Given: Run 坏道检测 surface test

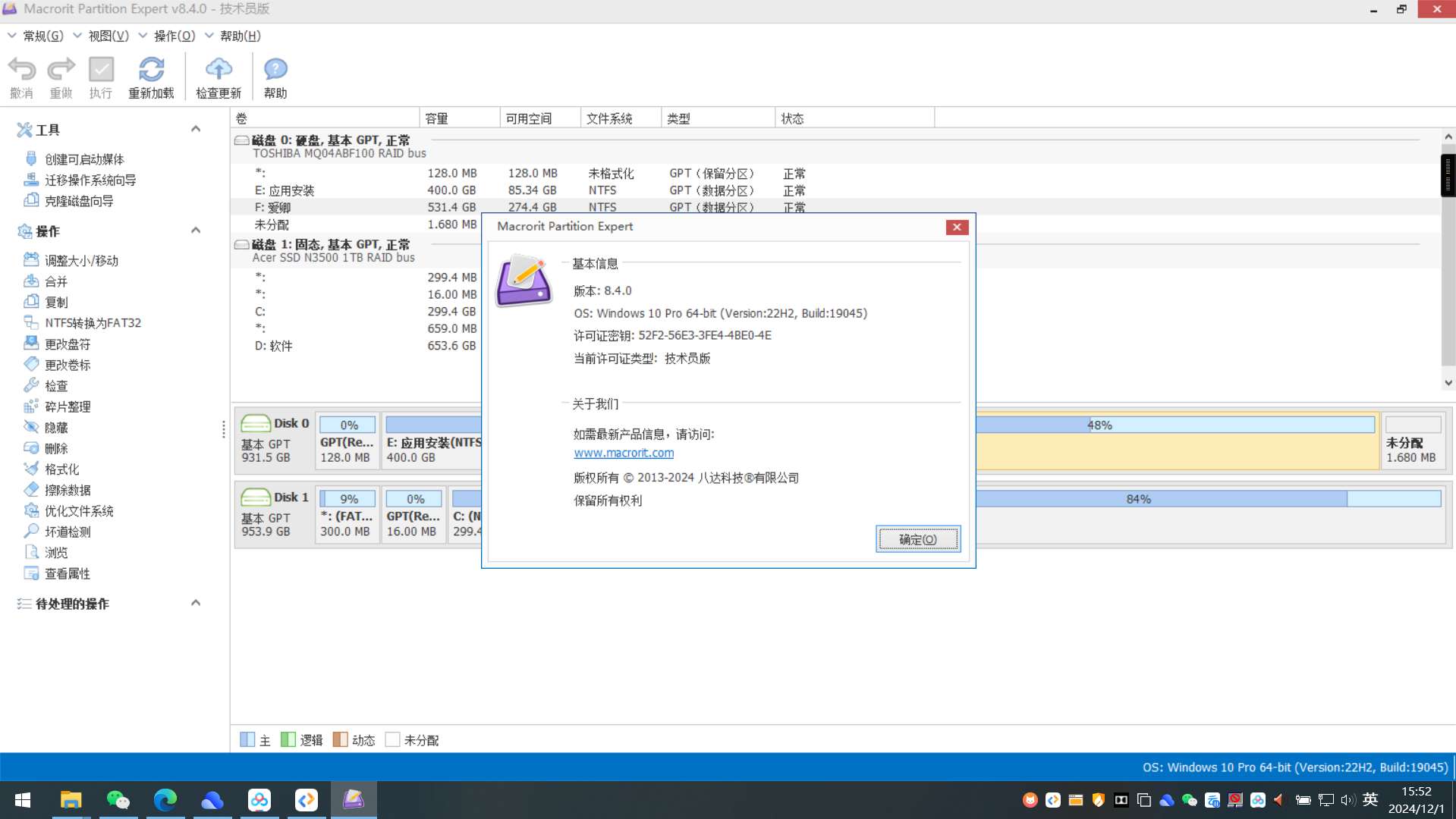Looking at the screenshot, I should tap(57, 532).
